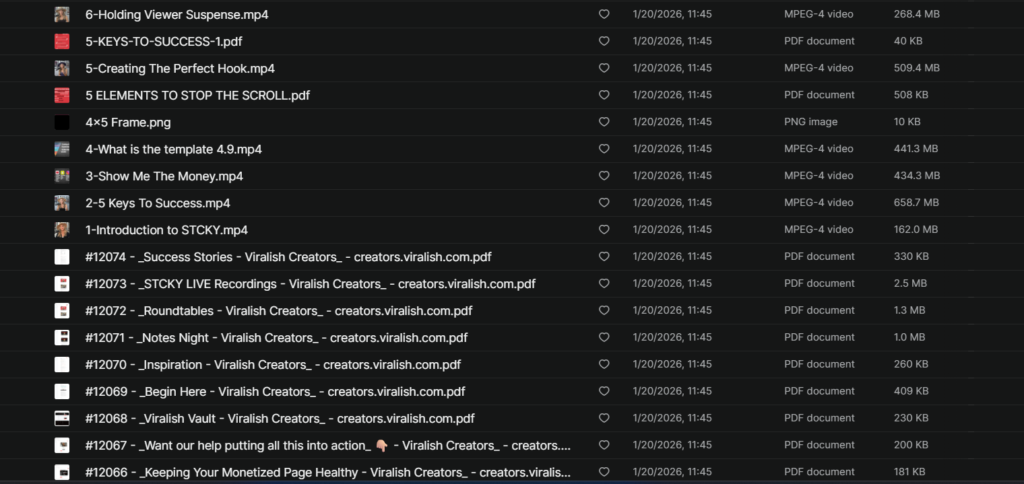The height and width of the screenshot is (484, 1024).
Task: Select the #12070 Inspiration file name
Action: 273,364
